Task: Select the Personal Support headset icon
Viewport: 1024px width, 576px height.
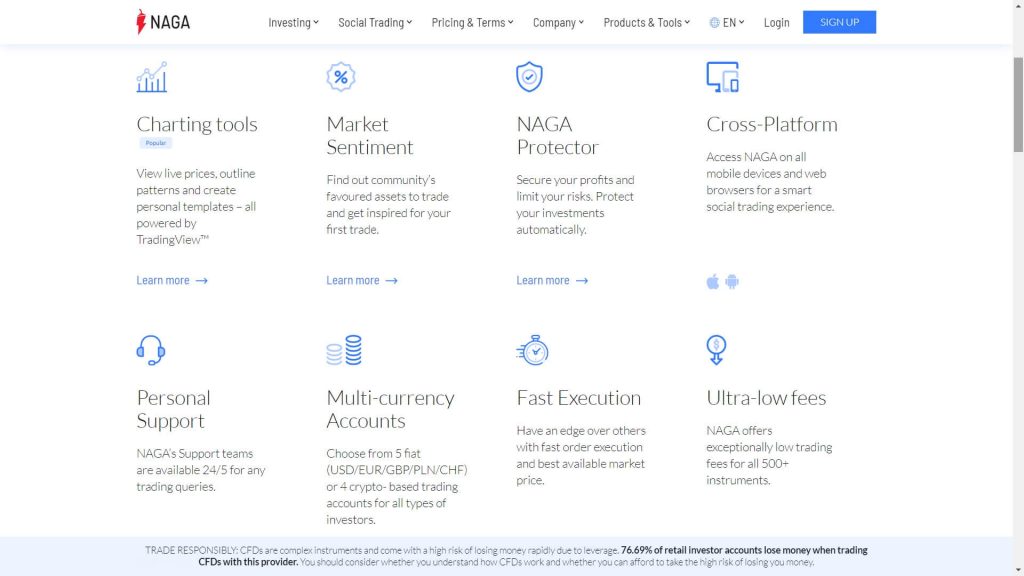Action: pyautogui.click(x=150, y=349)
